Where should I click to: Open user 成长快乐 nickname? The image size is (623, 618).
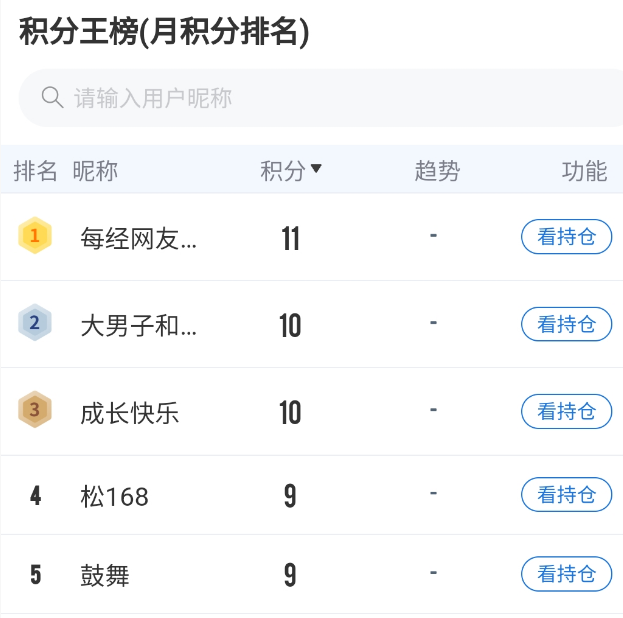point(130,412)
